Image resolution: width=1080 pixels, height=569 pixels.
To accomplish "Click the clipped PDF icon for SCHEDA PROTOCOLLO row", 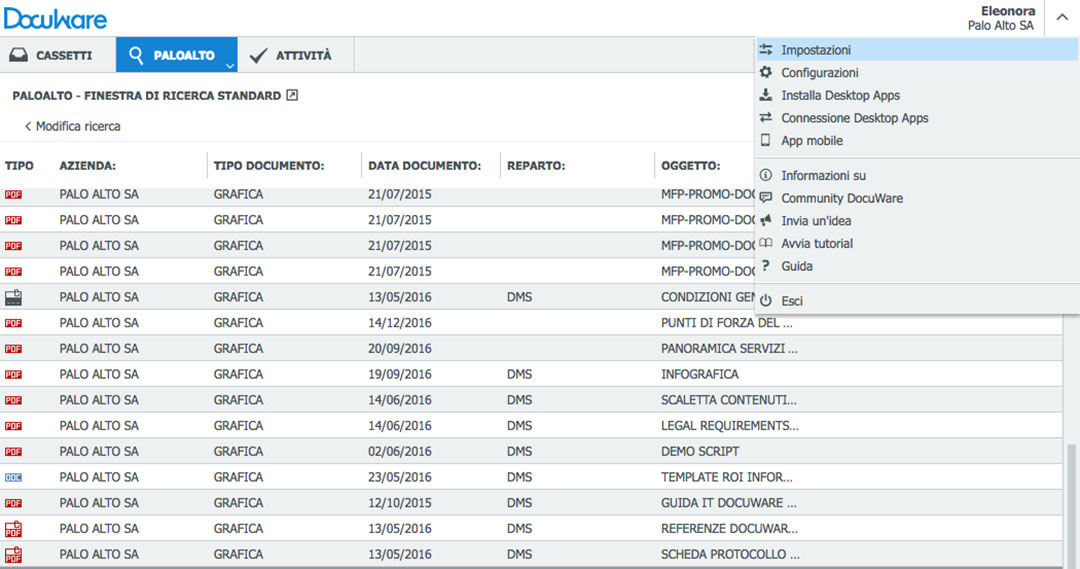I will click(13, 554).
